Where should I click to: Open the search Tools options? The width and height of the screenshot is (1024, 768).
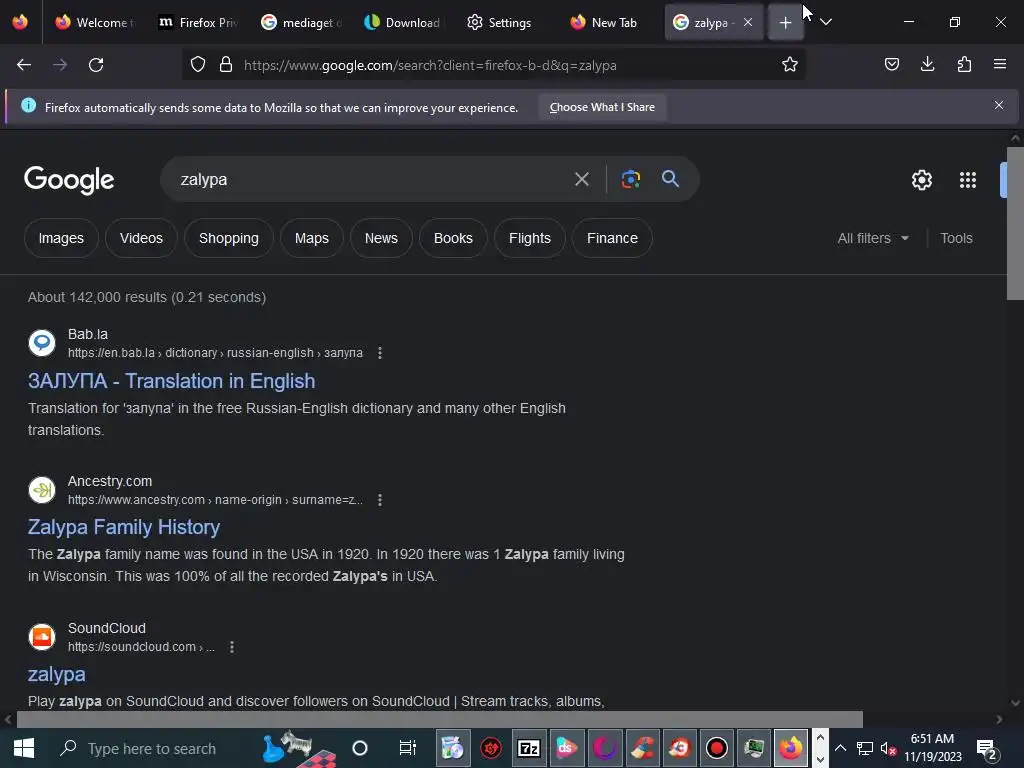tap(956, 238)
